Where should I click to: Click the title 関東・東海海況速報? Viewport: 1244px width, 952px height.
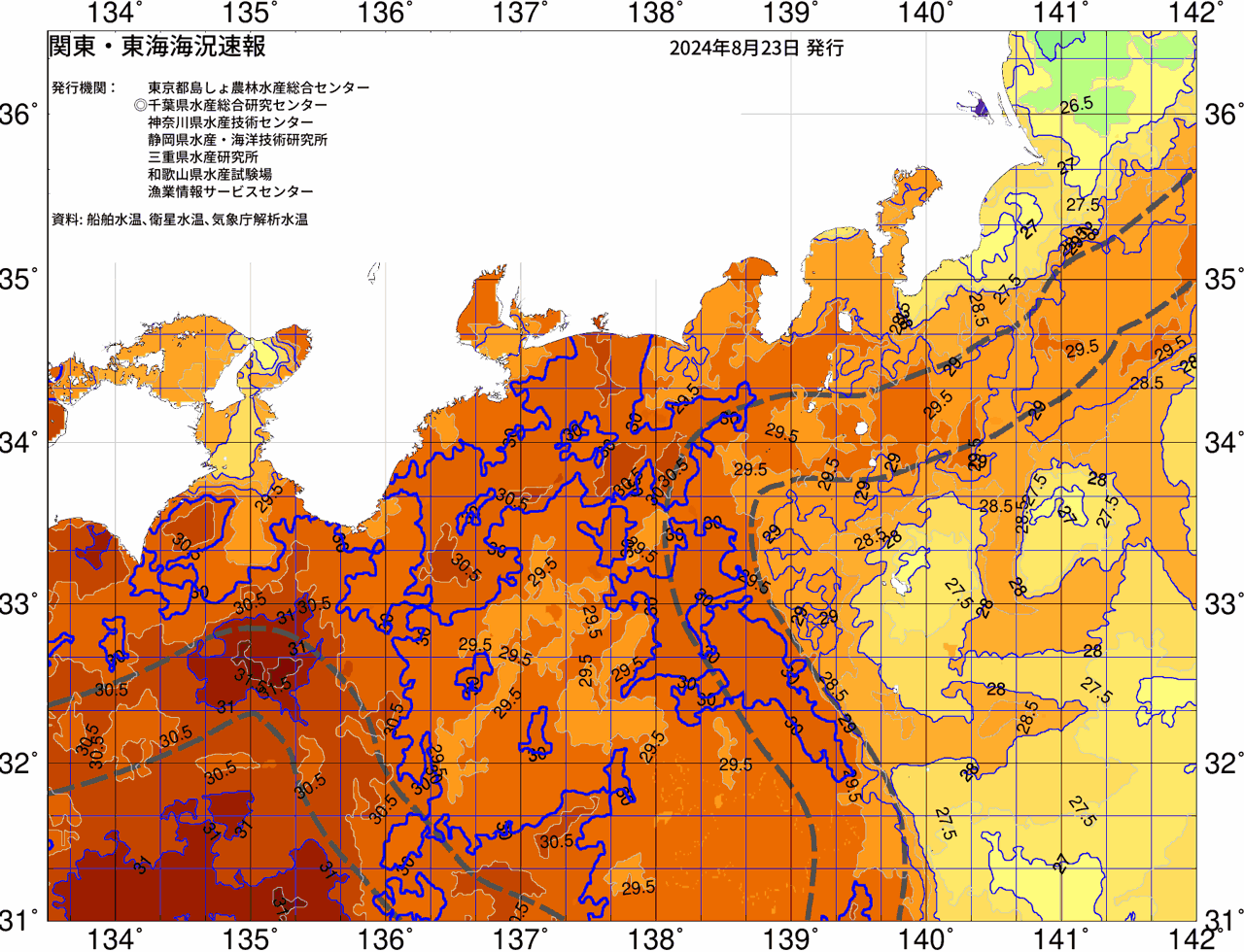point(156,46)
